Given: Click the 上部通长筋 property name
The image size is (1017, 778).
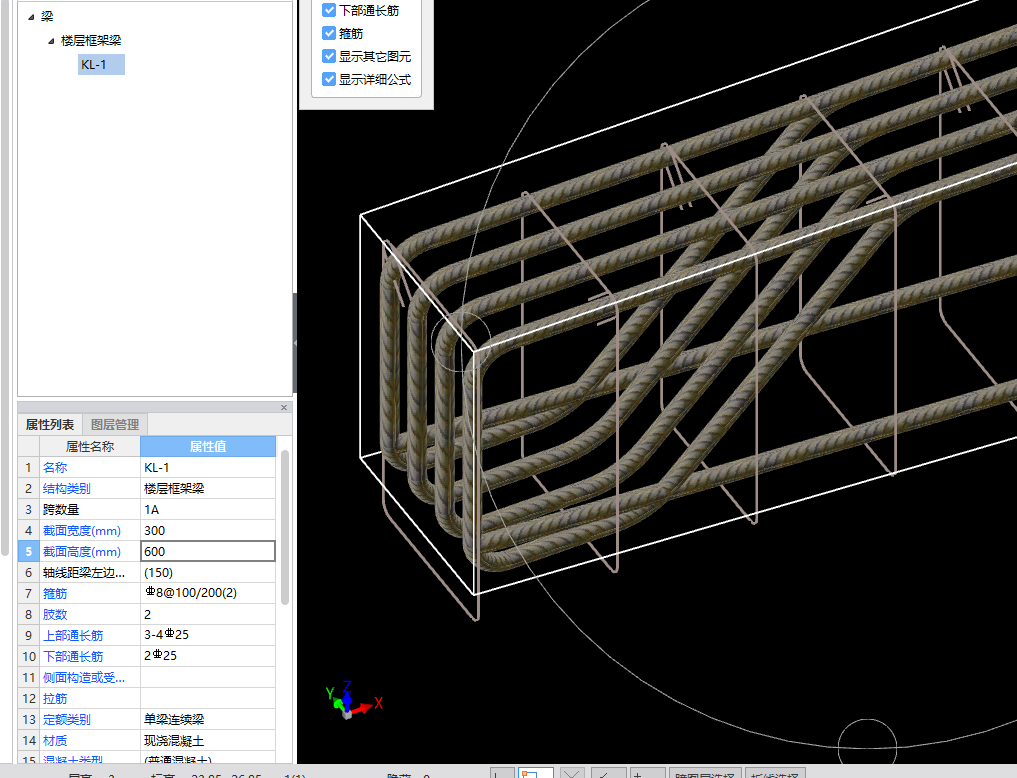Looking at the screenshot, I should [x=73, y=635].
